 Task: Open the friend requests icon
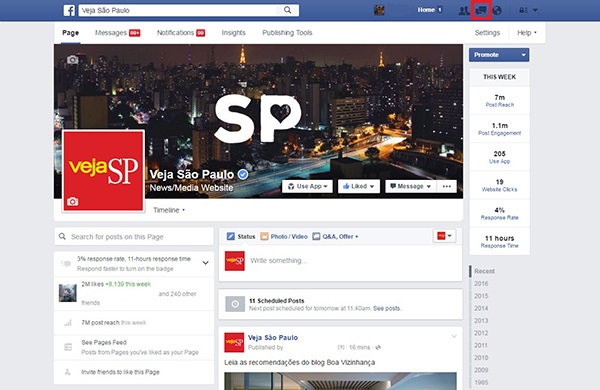[464, 10]
